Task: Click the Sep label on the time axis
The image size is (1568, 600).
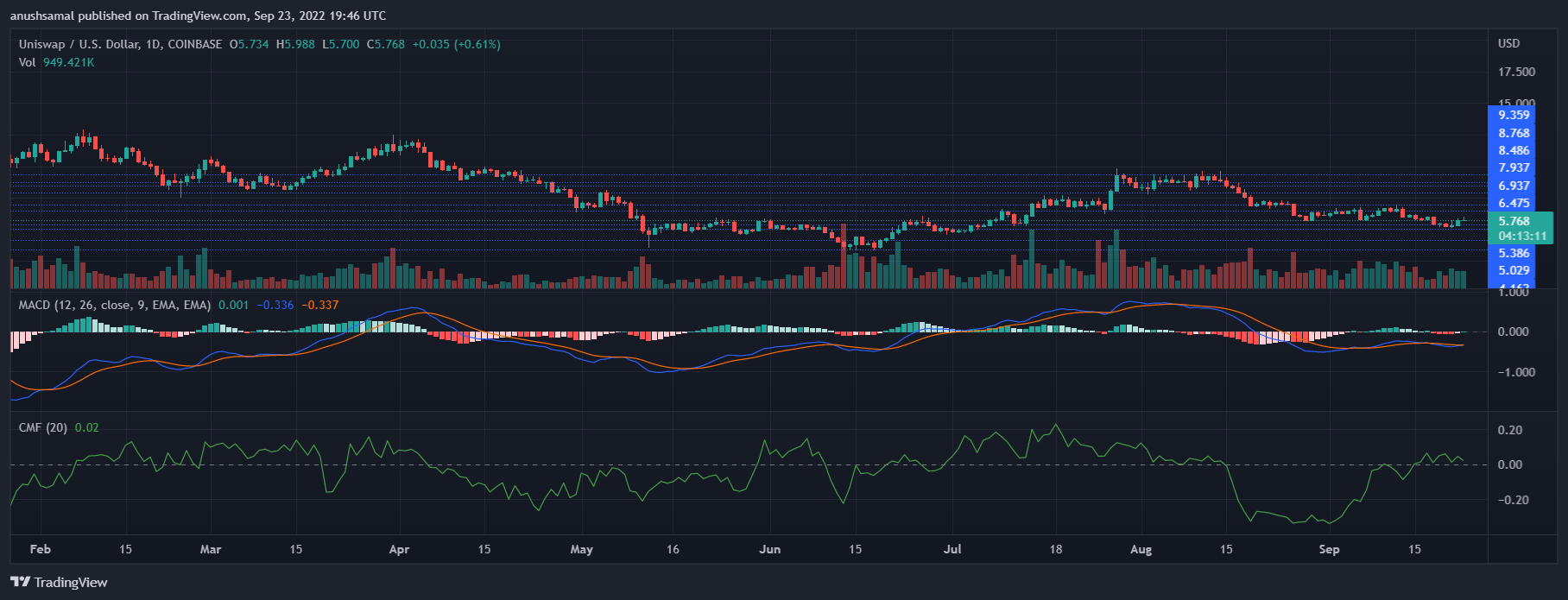Action: pyautogui.click(x=1329, y=549)
